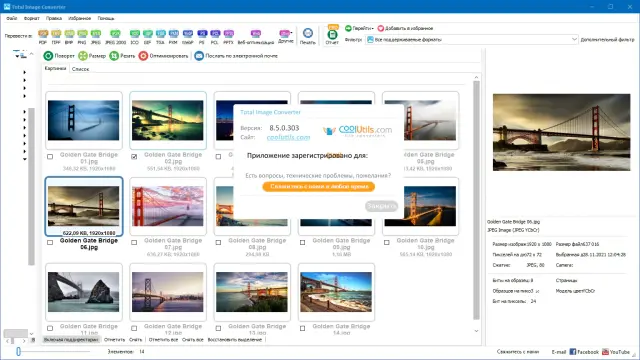Image resolution: width=640 pixels, height=360 pixels.
Task: Open the Другие formats dropdown
Action: click(286, 36)
